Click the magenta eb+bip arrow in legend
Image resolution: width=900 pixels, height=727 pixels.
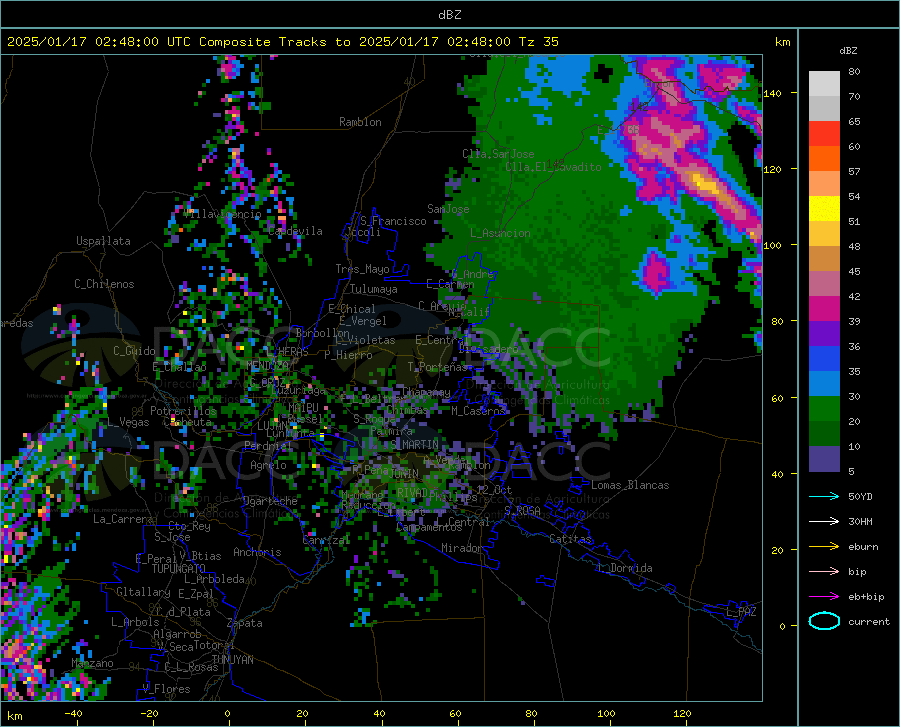pos(824,597)
